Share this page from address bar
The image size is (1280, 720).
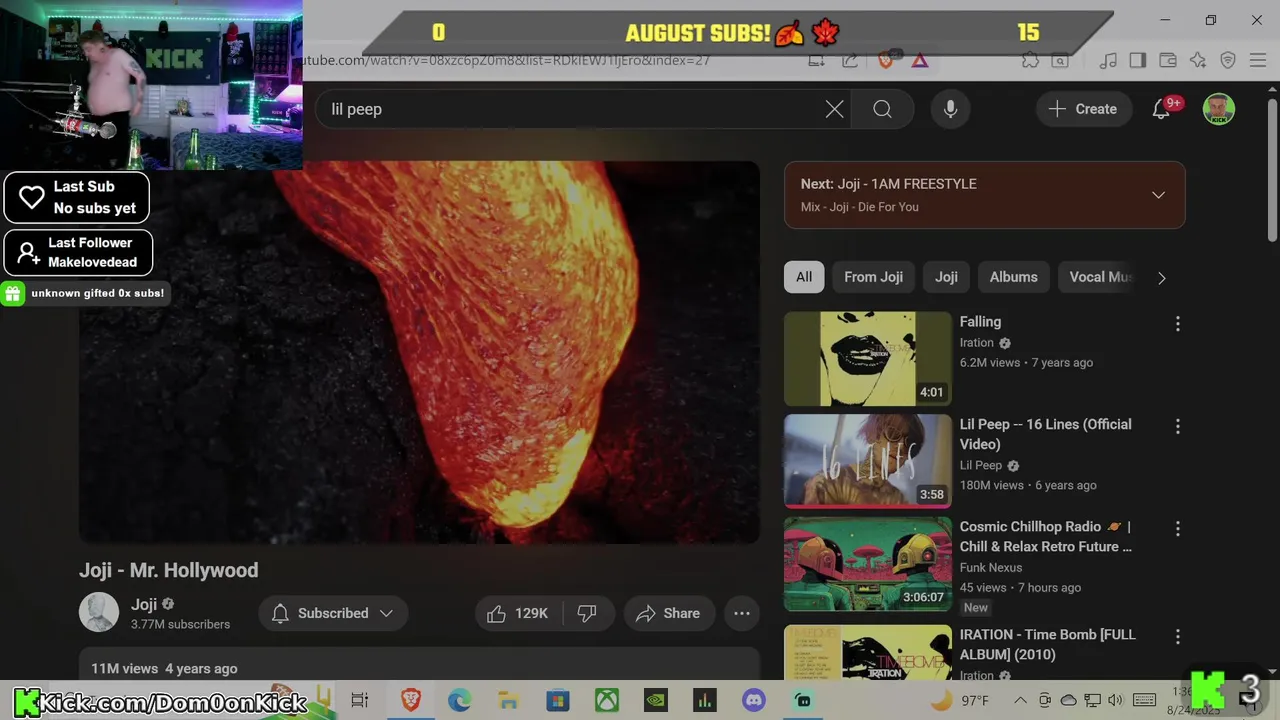pos(849,61)
